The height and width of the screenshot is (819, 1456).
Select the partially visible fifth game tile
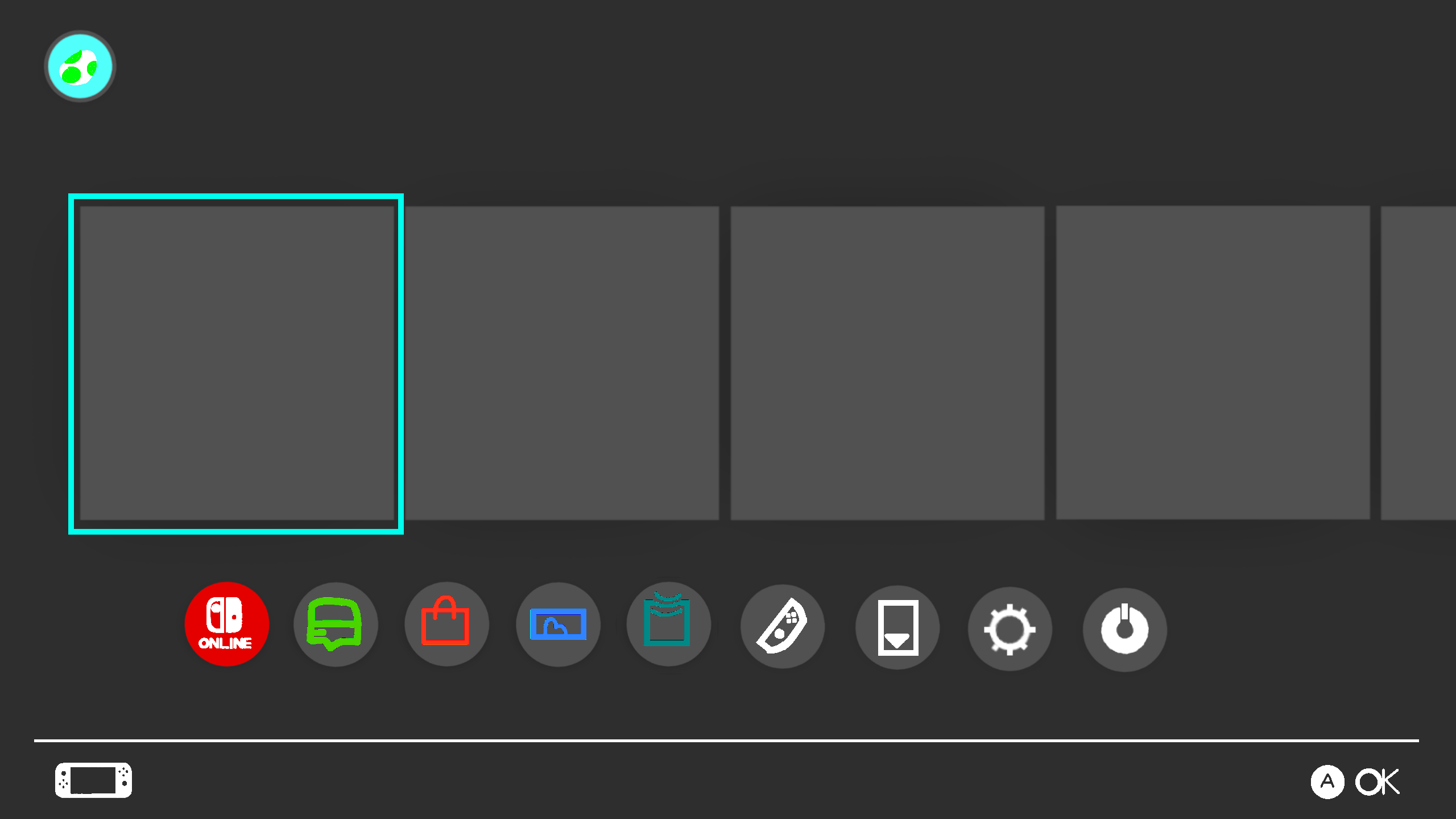(1418, 363)
